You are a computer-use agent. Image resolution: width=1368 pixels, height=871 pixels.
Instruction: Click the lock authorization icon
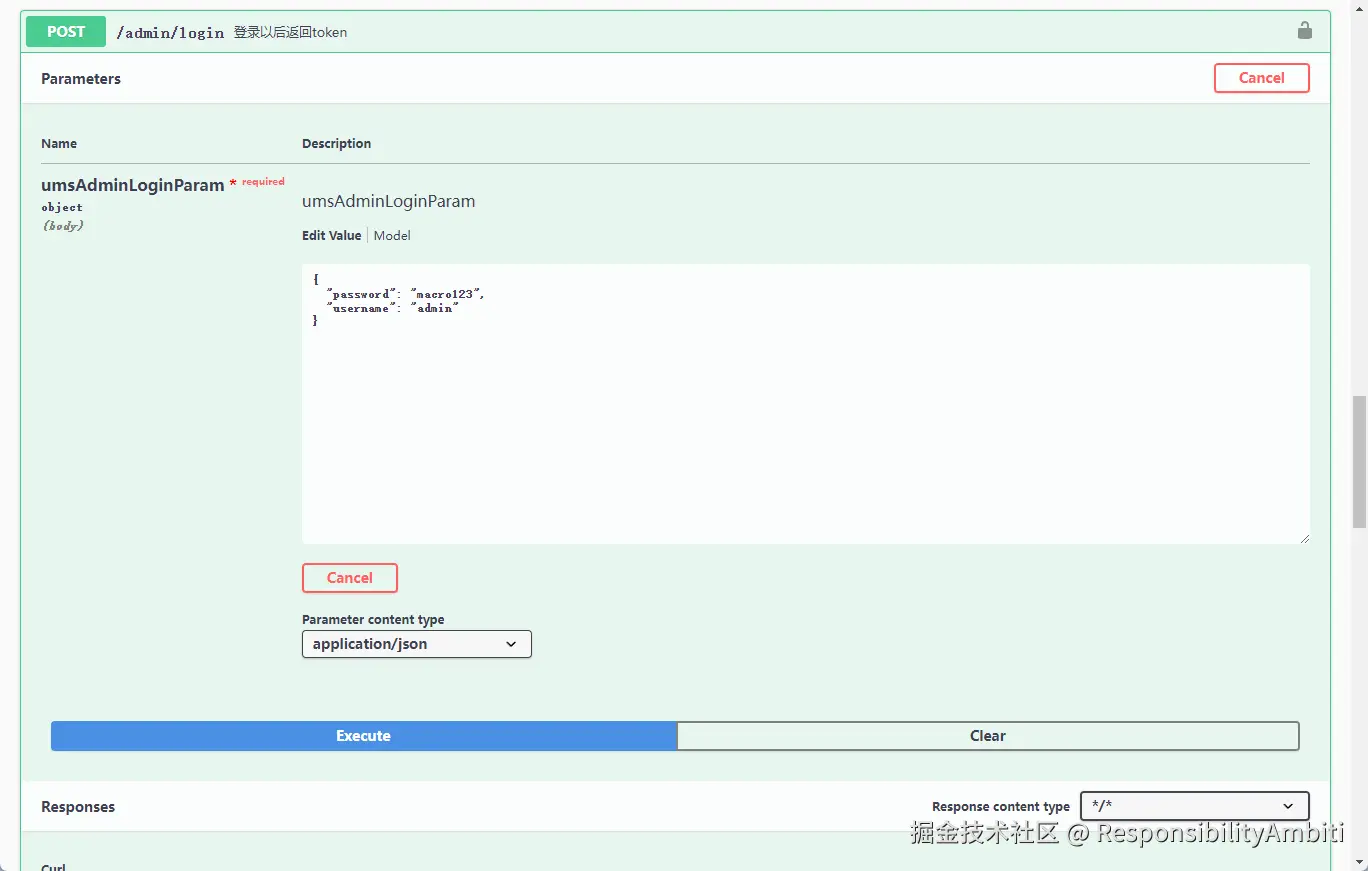(1304, 30)
